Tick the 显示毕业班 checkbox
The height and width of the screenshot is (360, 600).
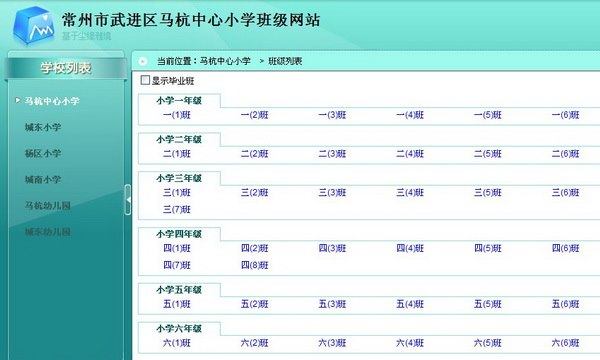click(145, 80)
